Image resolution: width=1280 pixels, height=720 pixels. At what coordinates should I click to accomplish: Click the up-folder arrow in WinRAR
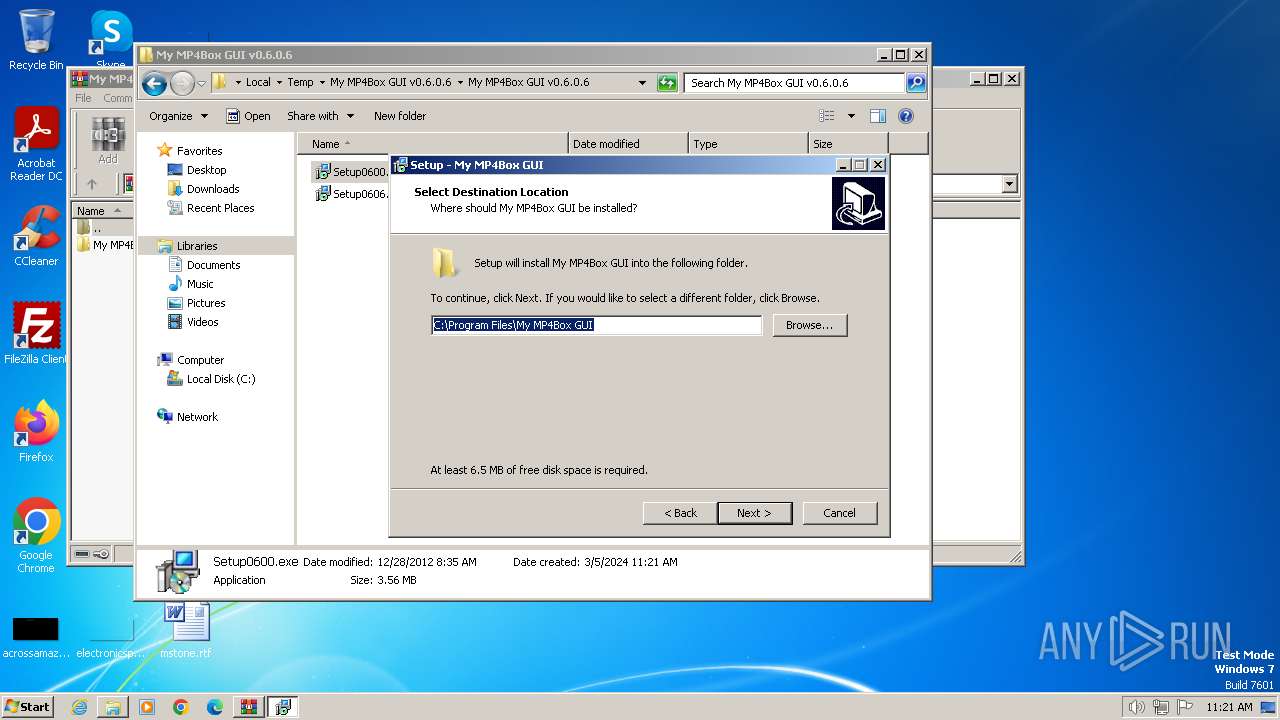(x=92, y=184)
